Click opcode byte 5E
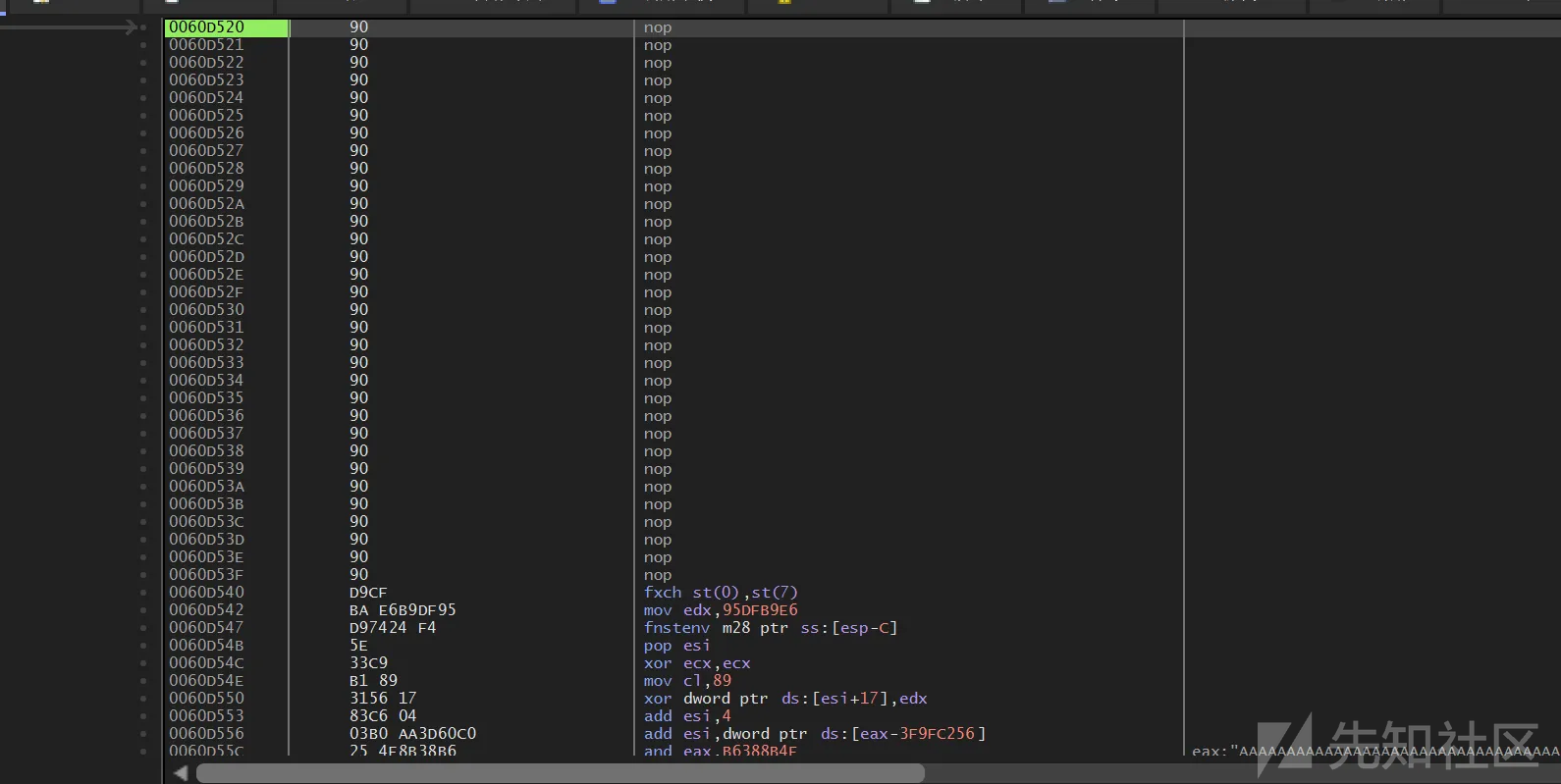This screenshot has width=1561, height=784. [358, 646]
